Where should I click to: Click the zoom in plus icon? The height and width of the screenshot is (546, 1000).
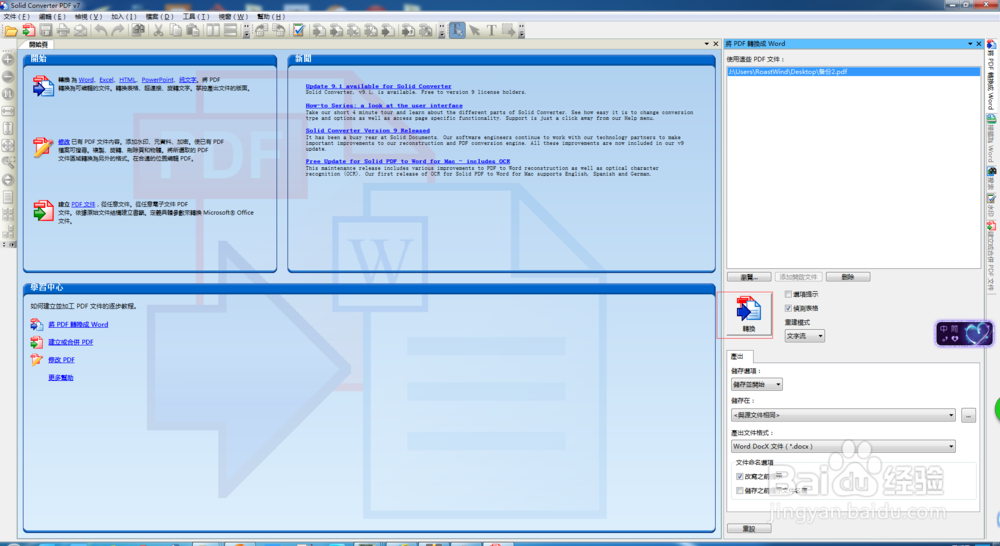[x=8, y=59]
